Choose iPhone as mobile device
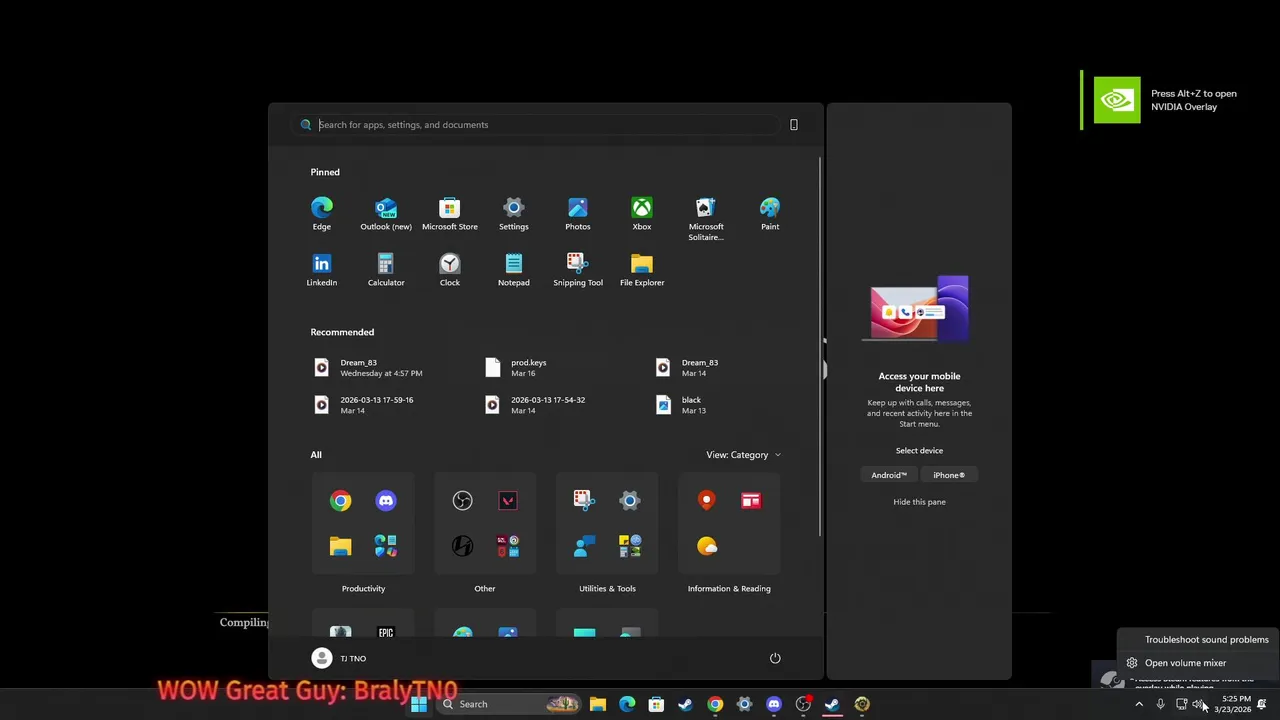1280x720 pixels. point(949,475)
